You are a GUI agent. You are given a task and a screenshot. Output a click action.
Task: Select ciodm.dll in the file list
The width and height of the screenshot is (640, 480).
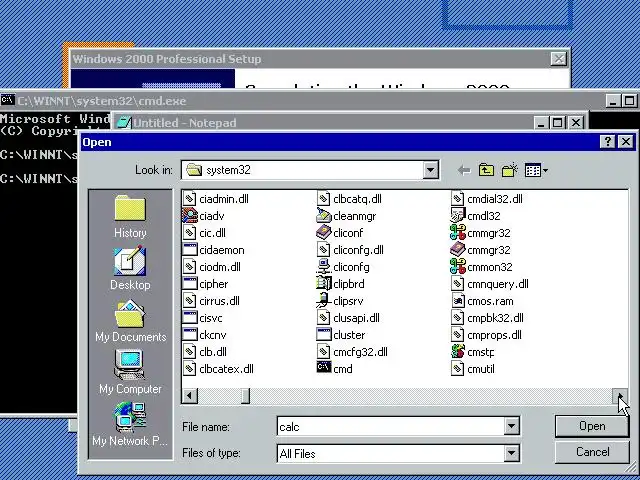pos(211,267)
